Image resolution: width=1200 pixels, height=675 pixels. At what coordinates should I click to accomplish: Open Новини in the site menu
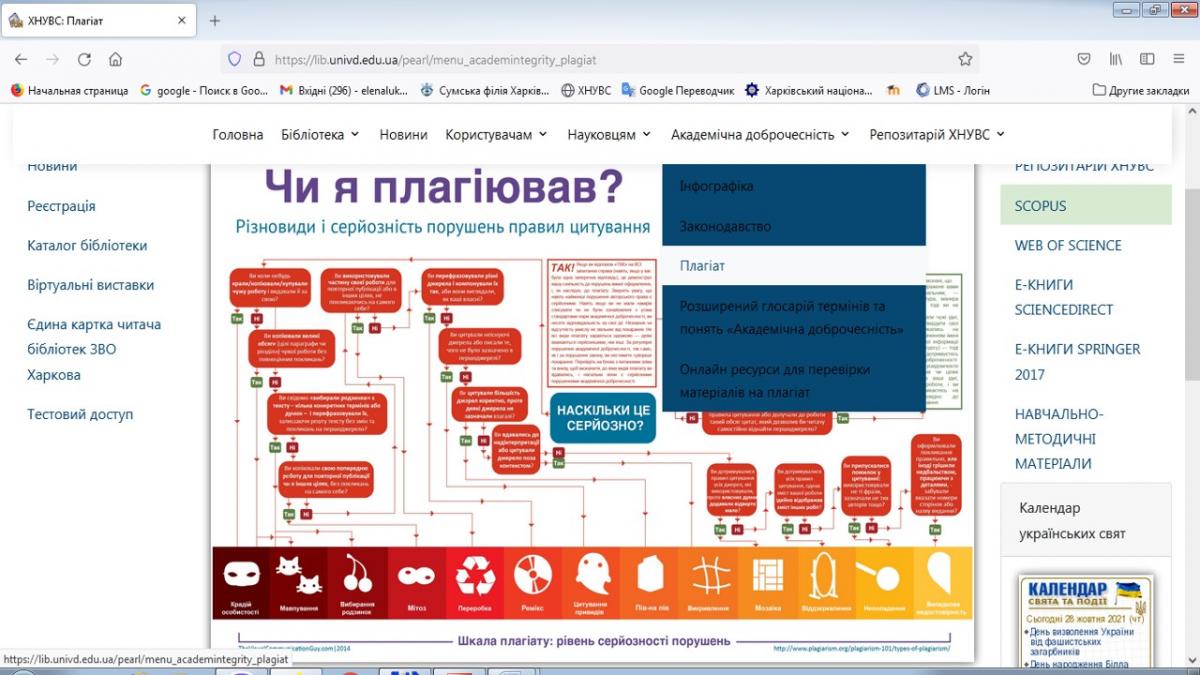point(403,134)
